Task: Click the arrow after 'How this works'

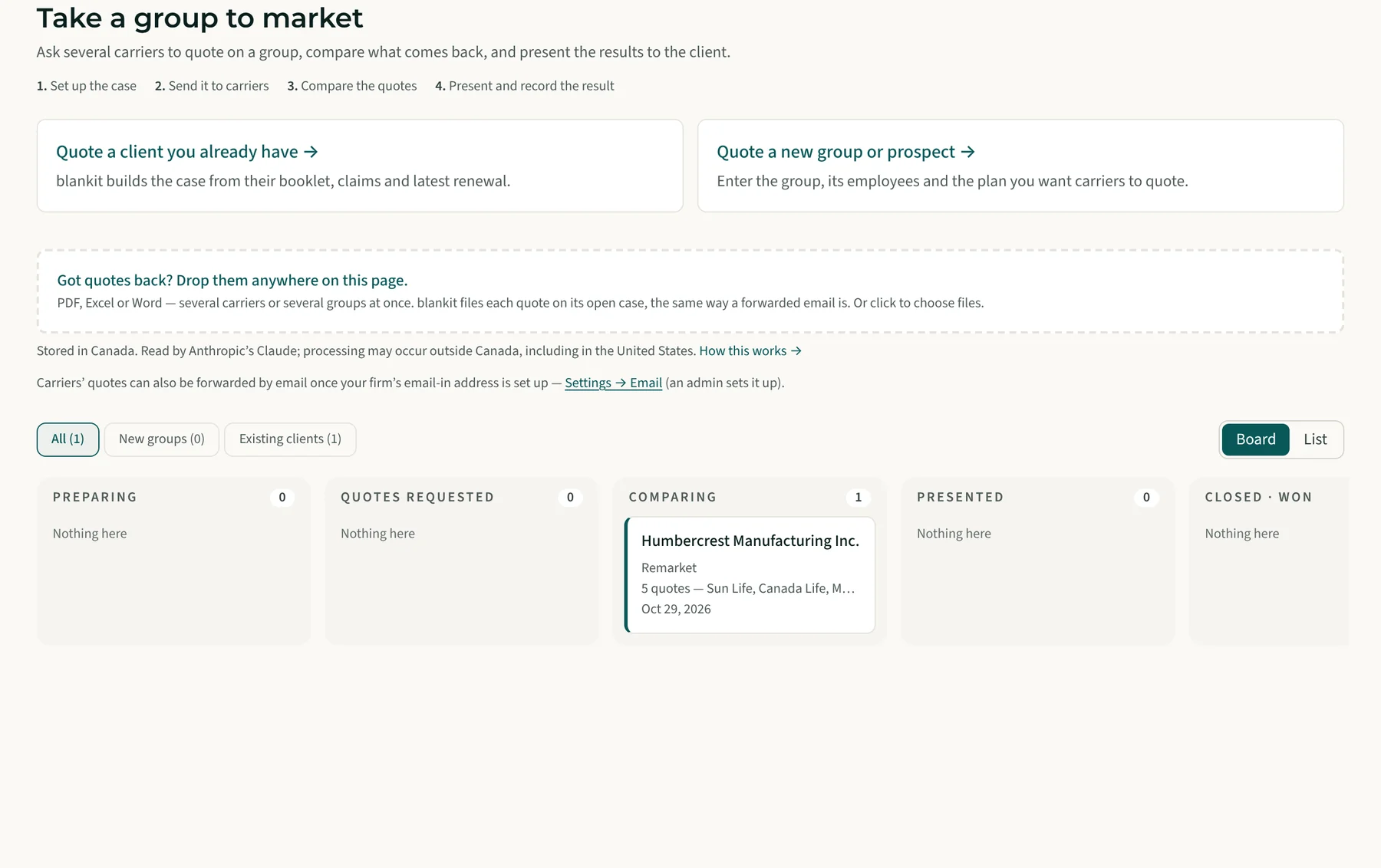Action: (796, 350)
